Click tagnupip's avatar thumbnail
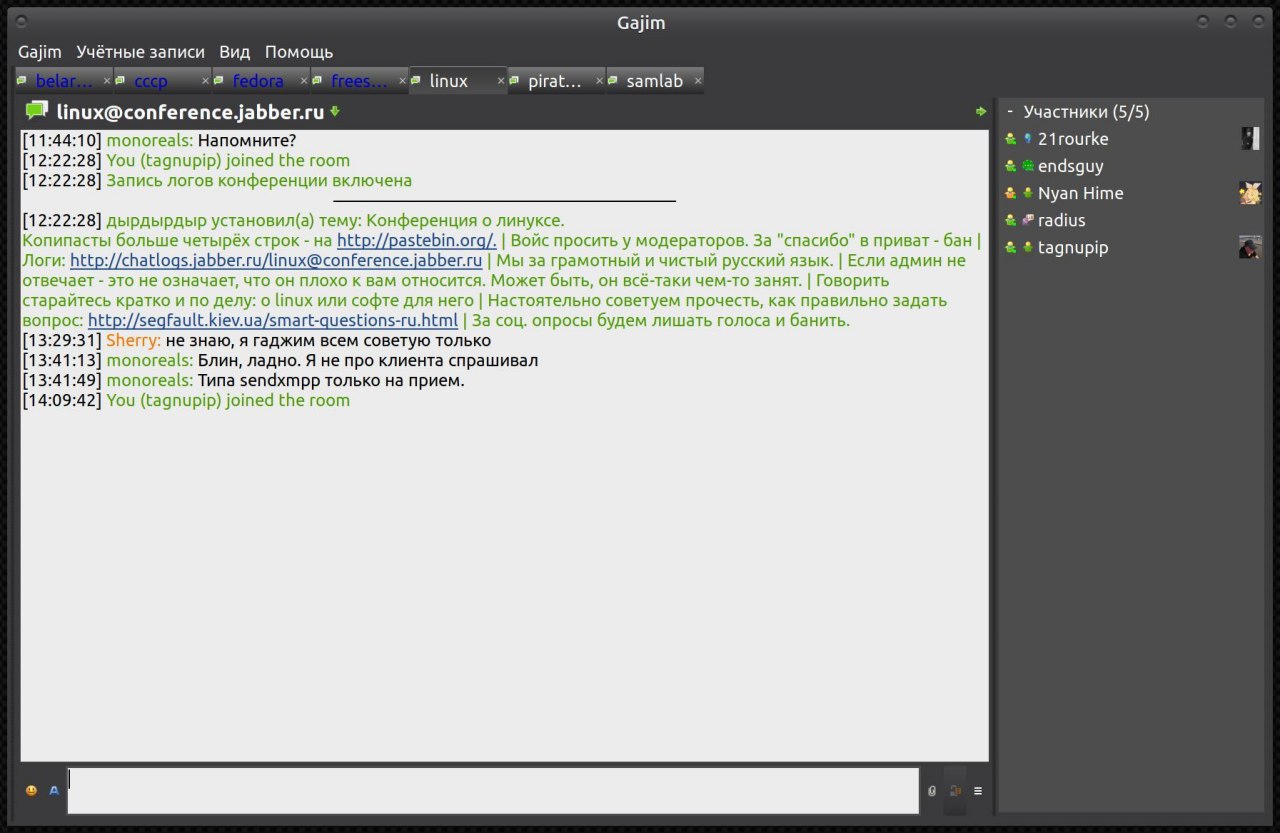The height and width of the screenshot is (833, 1280). (1250, 247)
